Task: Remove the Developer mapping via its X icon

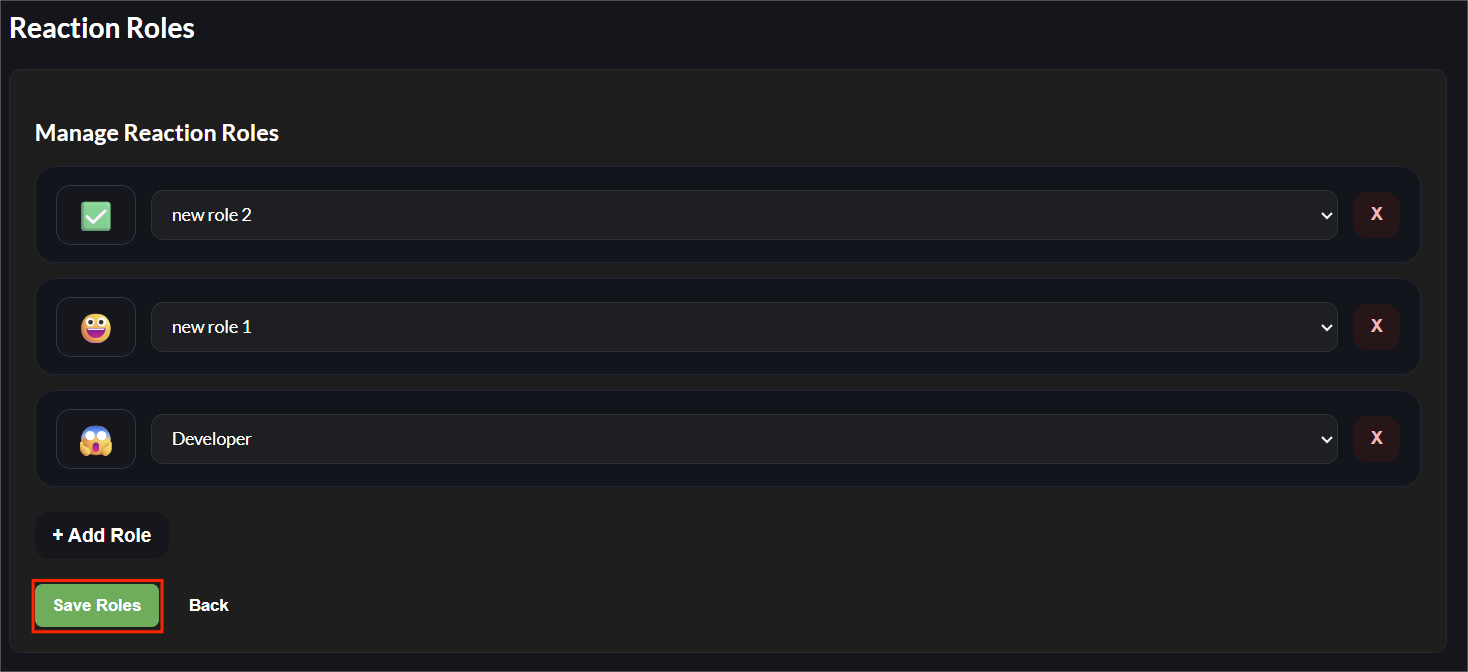Action: [x=1377, y=438]
